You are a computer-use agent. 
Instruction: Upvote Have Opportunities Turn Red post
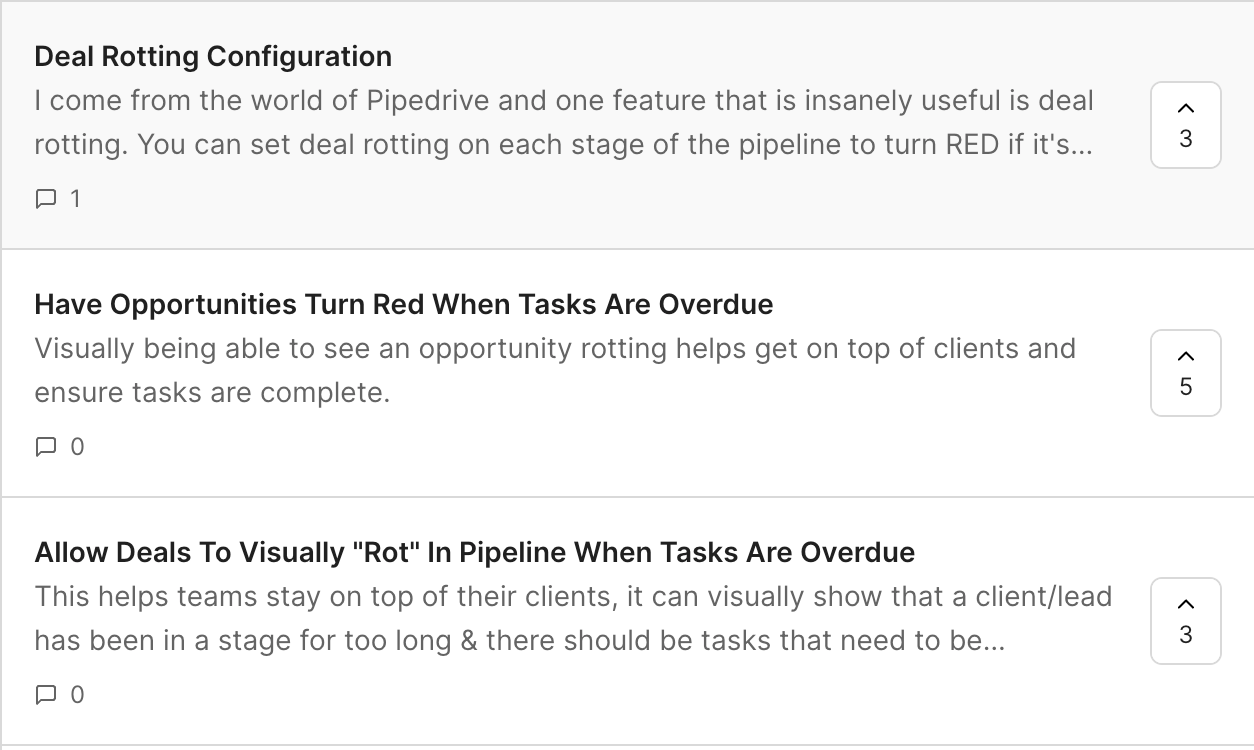pyautogui.click(x=1186, y=373)
